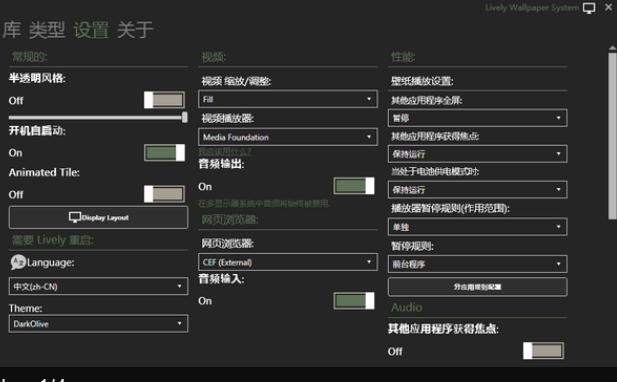Open the Language 中文(zh-CN) dropdown
Viewport: 617px width, 382px height.
pos(98,286)
